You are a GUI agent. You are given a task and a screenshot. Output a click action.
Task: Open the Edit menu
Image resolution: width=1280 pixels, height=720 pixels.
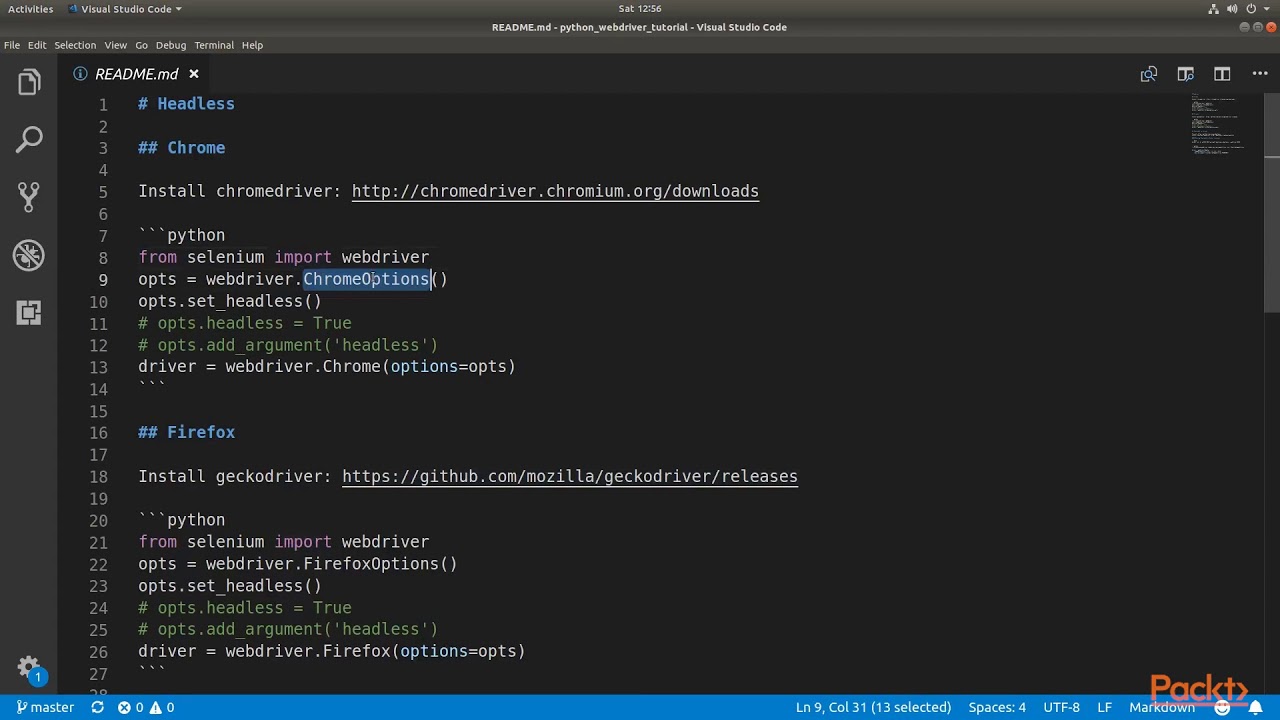click(x=37, y=45)
